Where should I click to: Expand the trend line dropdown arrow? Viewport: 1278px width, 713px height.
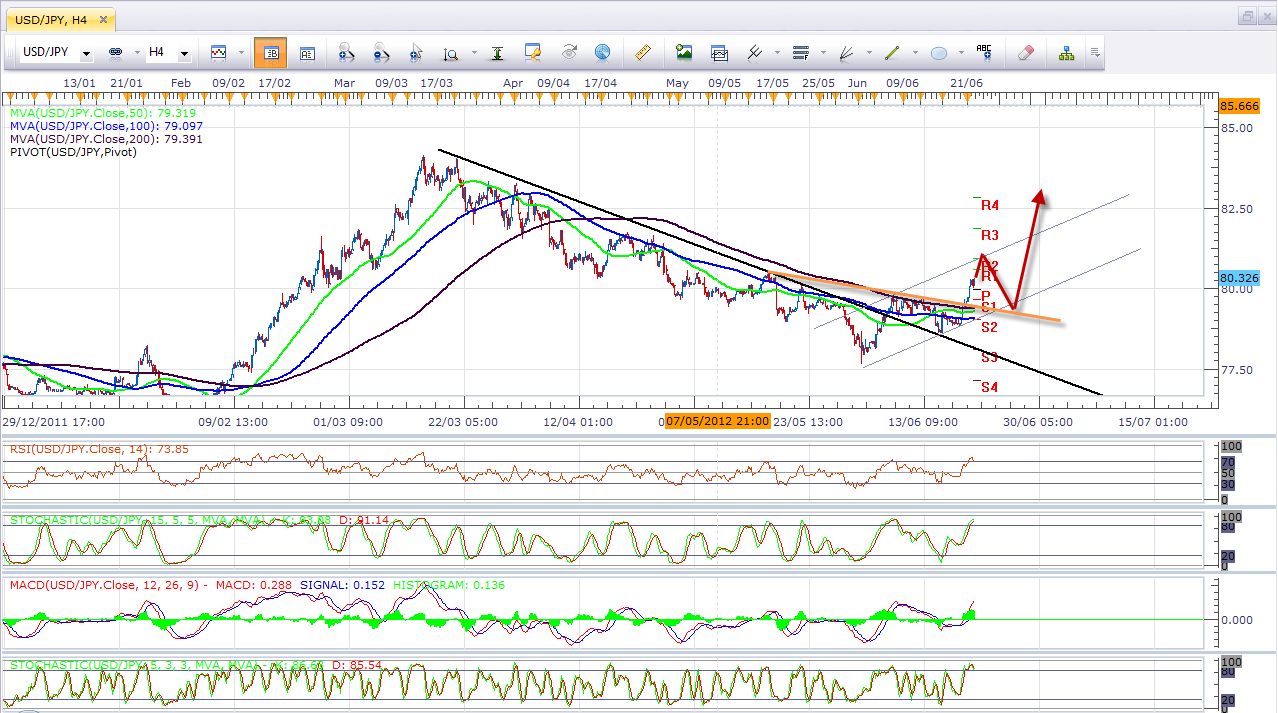coord(914,53)
